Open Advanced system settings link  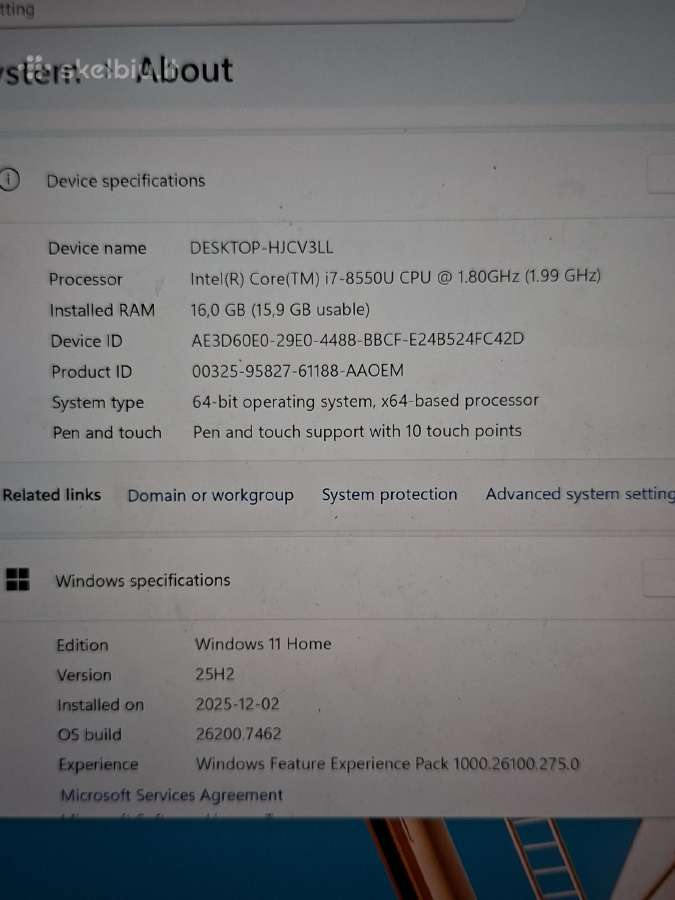coord(580,494)
